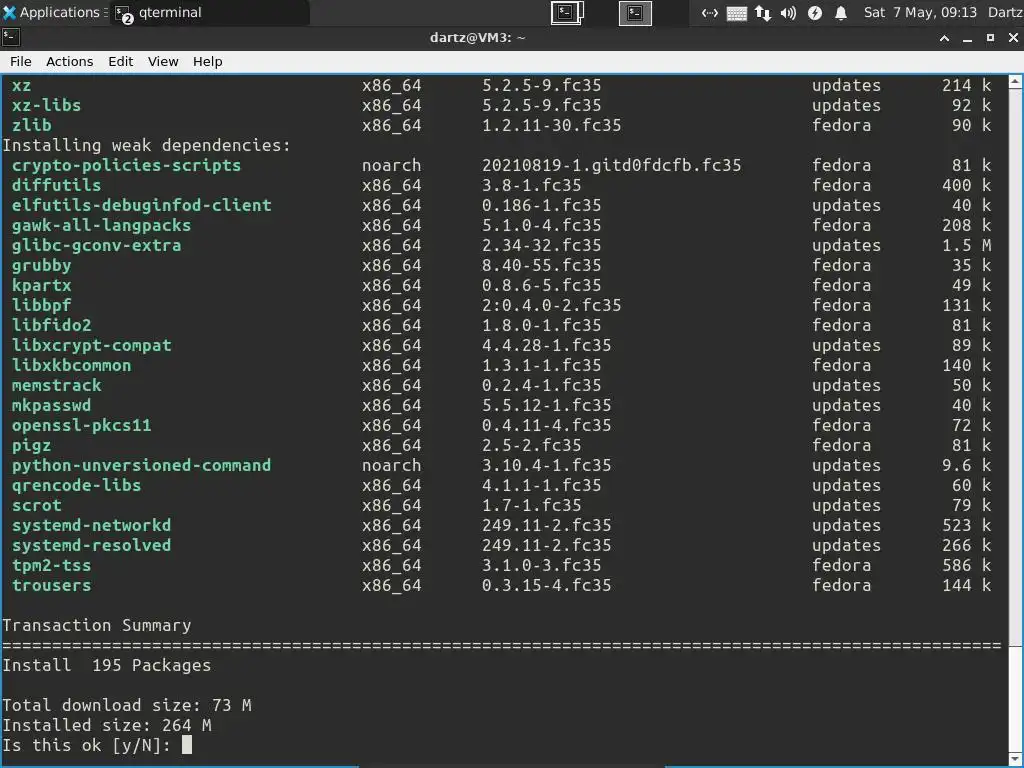Click the 'Installing weak dependencies:' line
The image size is (1024, 768).
click(x=146, y=145)
